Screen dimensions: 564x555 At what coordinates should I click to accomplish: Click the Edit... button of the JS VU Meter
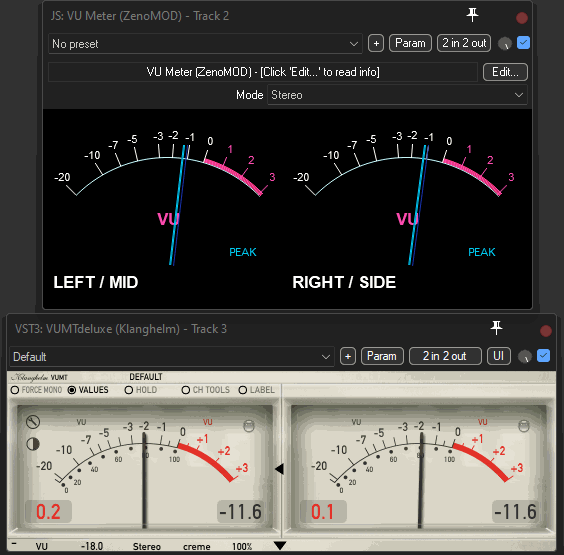coord(505,72)
